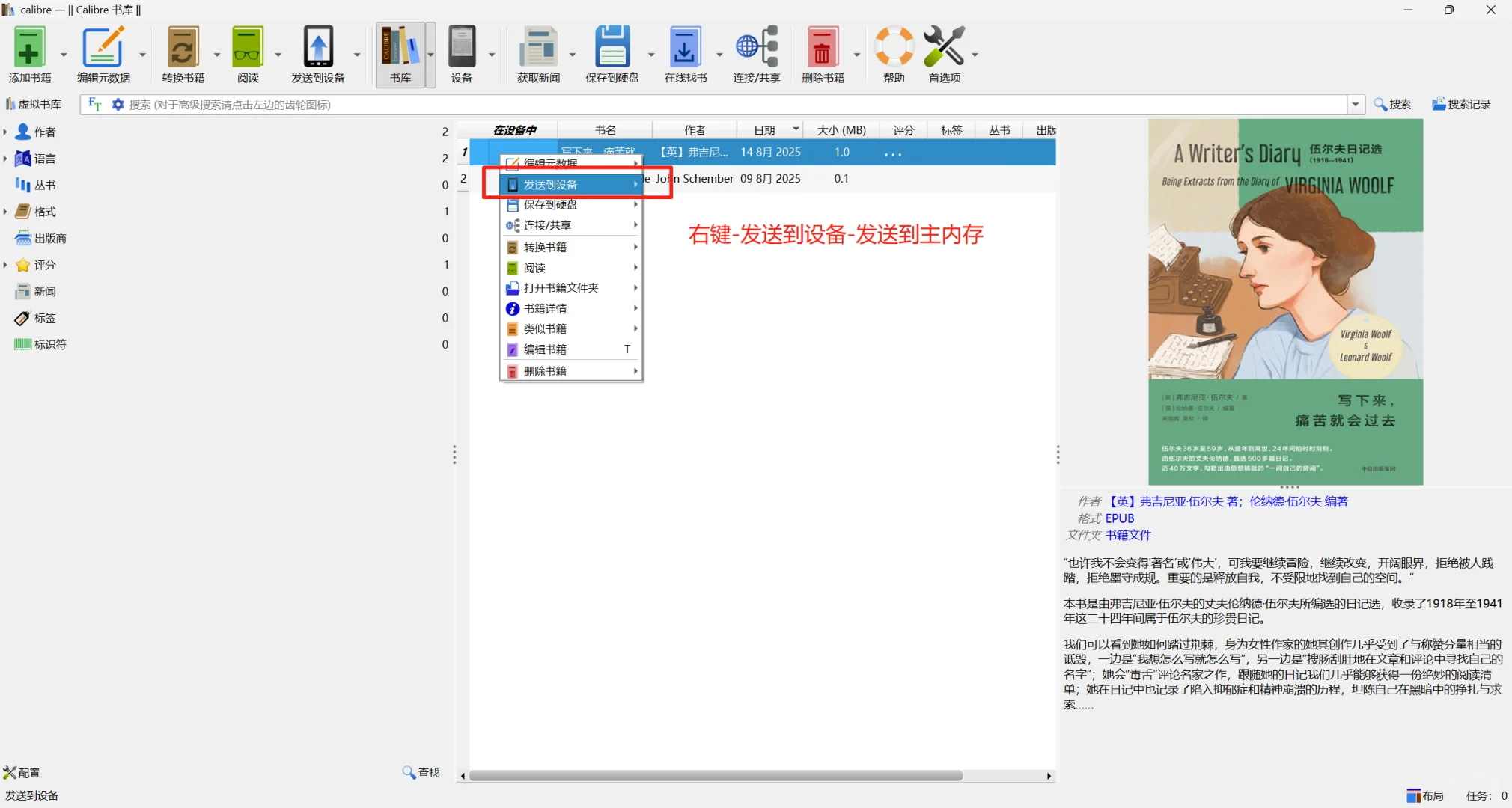Click the Languages (语言) icon in sidebar

[23, 159]
